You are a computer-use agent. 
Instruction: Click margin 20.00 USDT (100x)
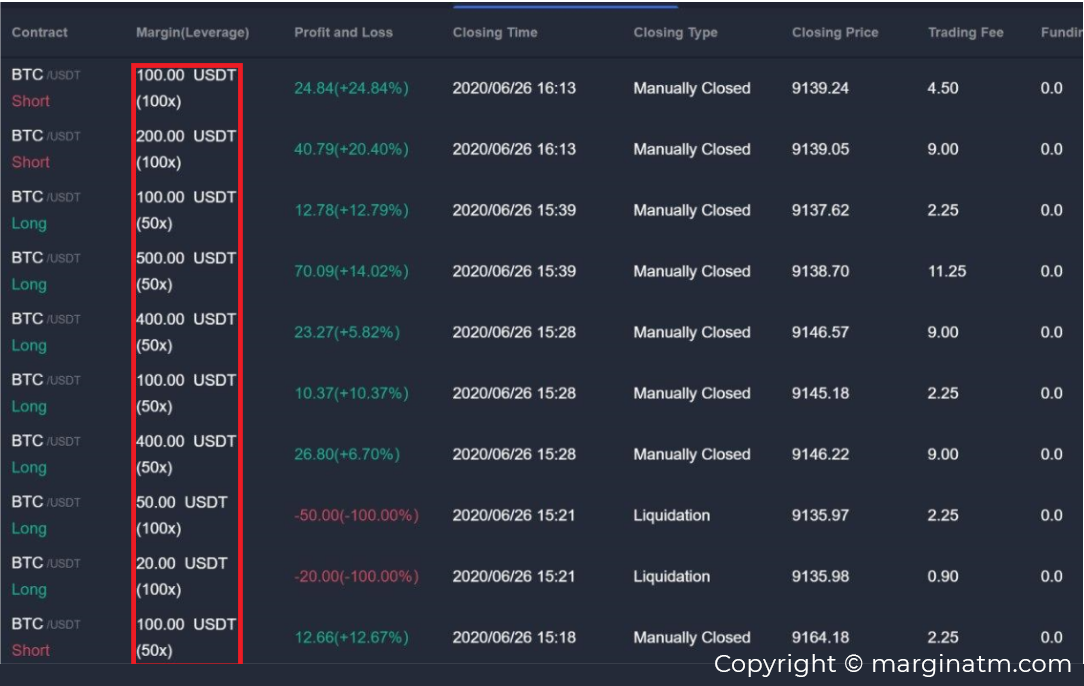tap(181, 576)
